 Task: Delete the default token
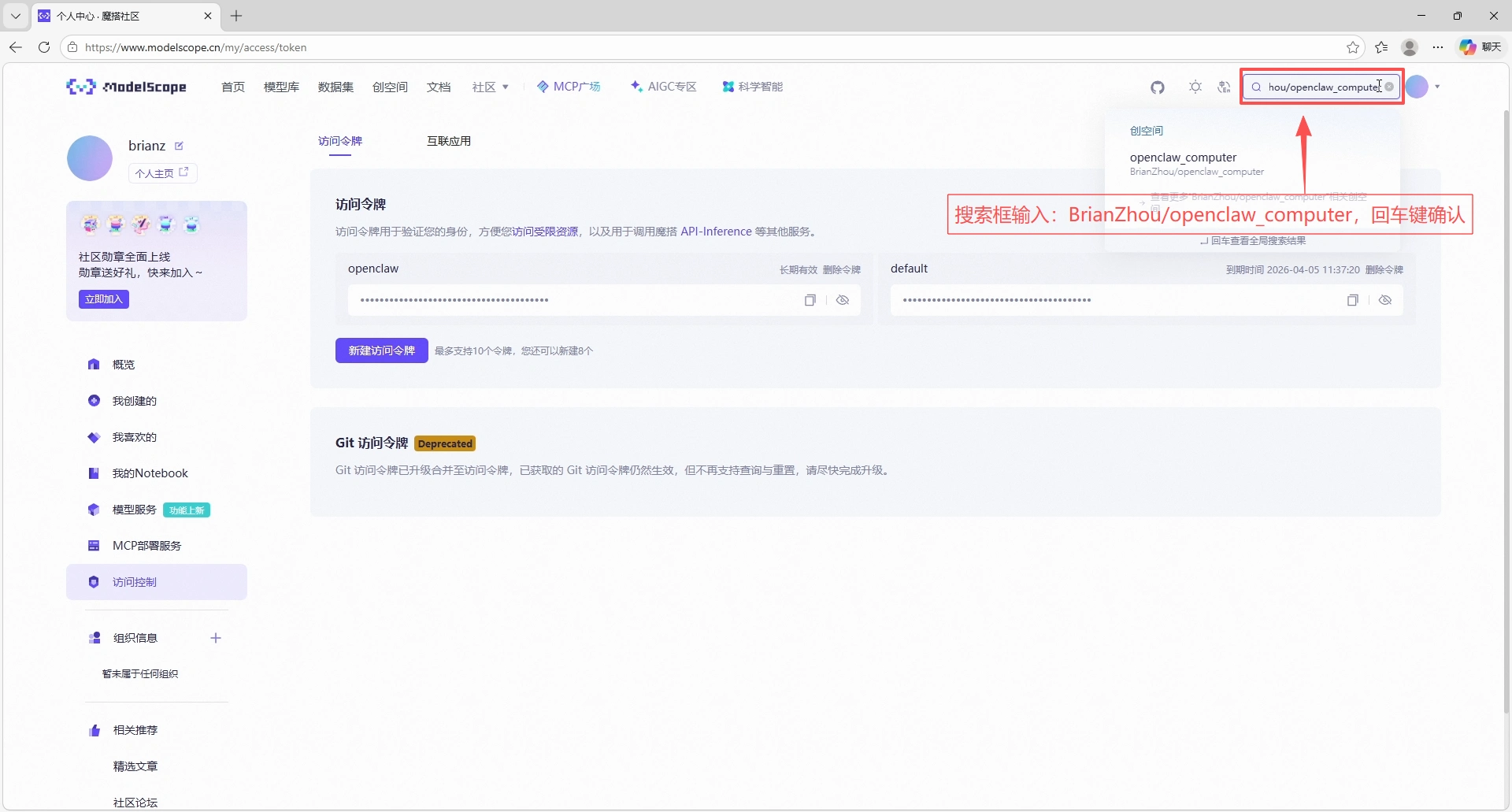point(1384,270)
